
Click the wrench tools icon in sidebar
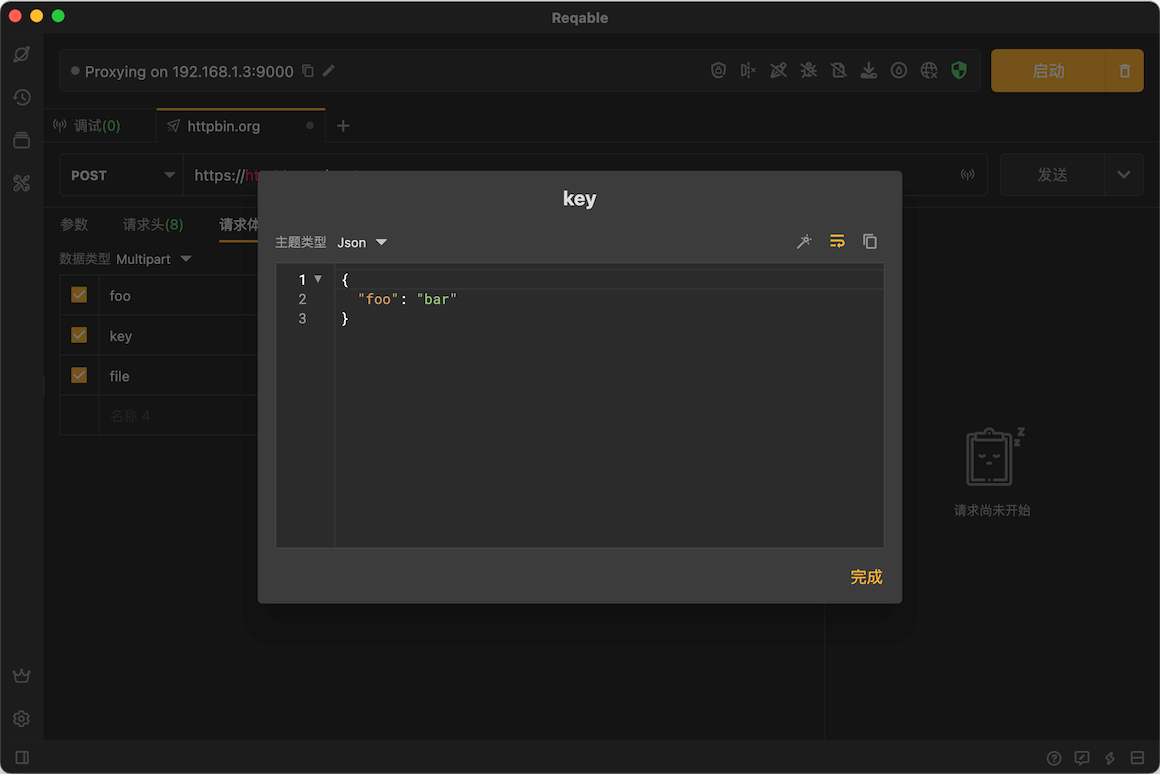[21, 183]
